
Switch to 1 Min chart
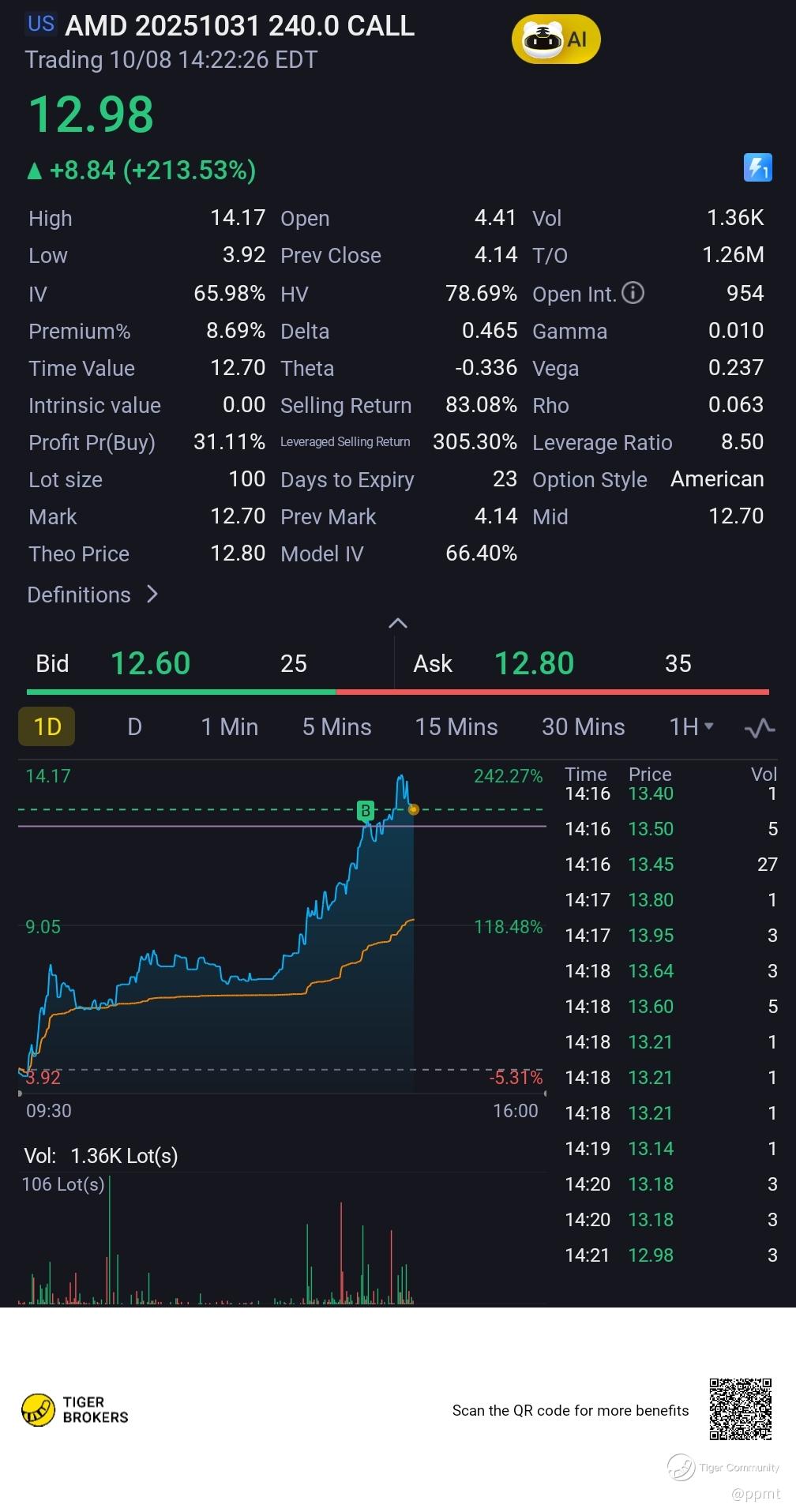(x=230, y=727)
